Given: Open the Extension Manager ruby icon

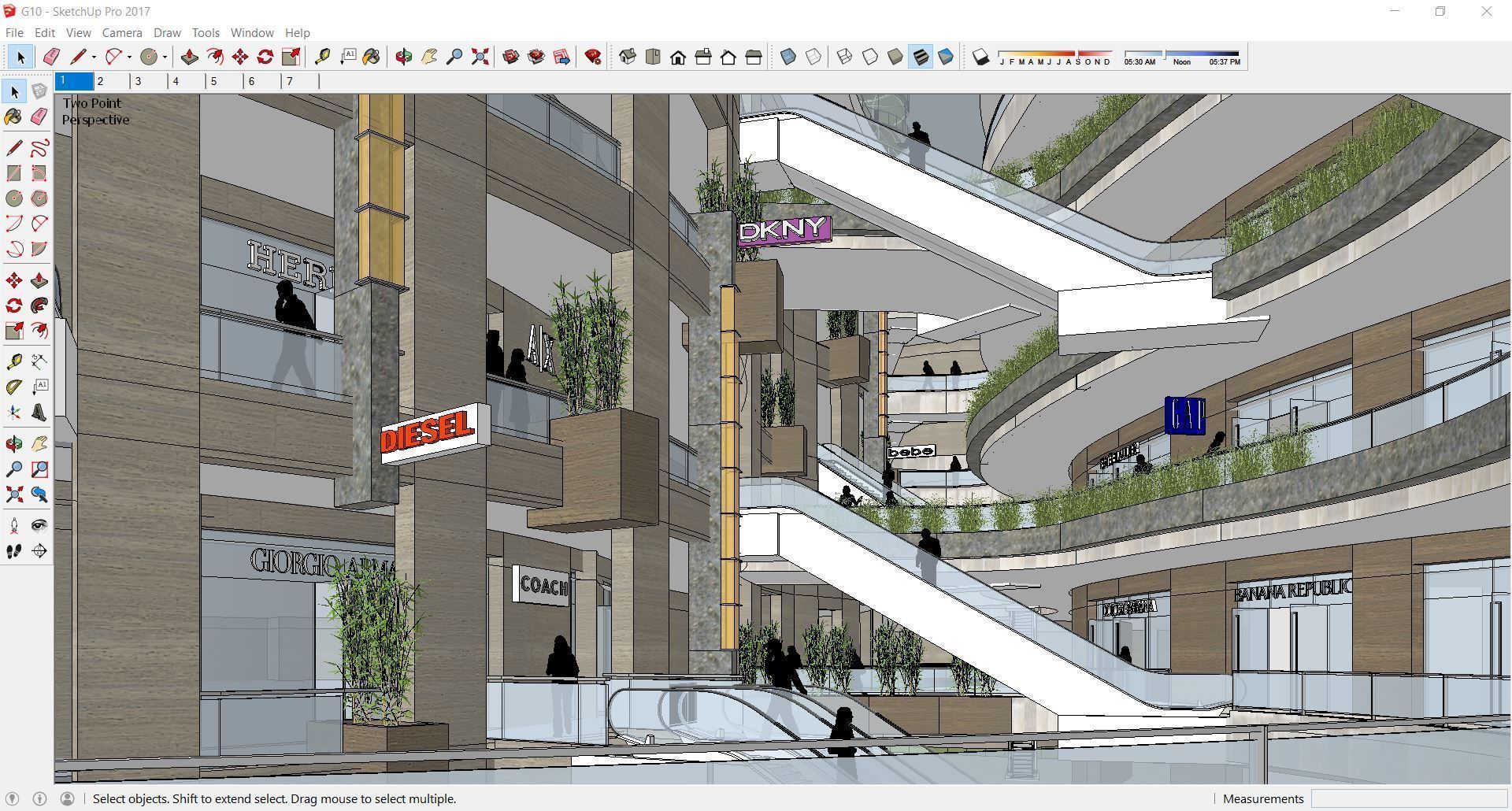Looking at the screenshot, I should click(593, 57).
